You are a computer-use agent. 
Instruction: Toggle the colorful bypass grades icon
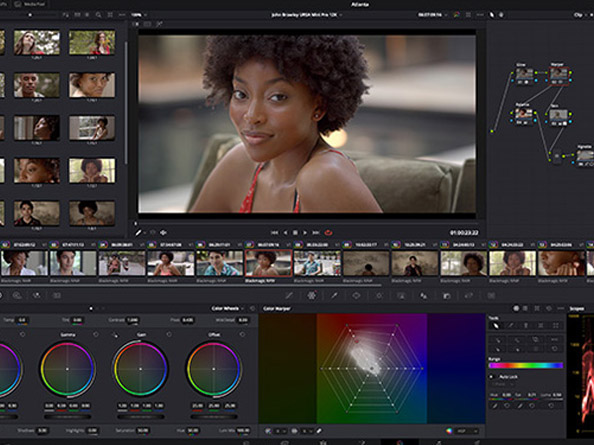pos(457,15)
